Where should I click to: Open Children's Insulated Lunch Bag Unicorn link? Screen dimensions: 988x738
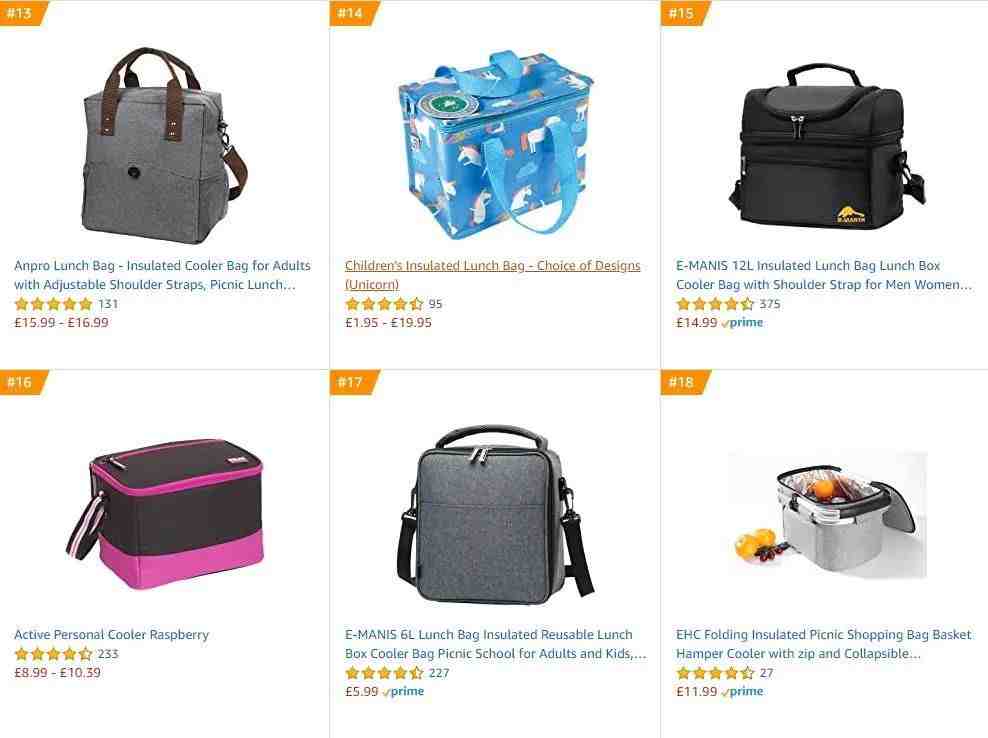(493, 275)
